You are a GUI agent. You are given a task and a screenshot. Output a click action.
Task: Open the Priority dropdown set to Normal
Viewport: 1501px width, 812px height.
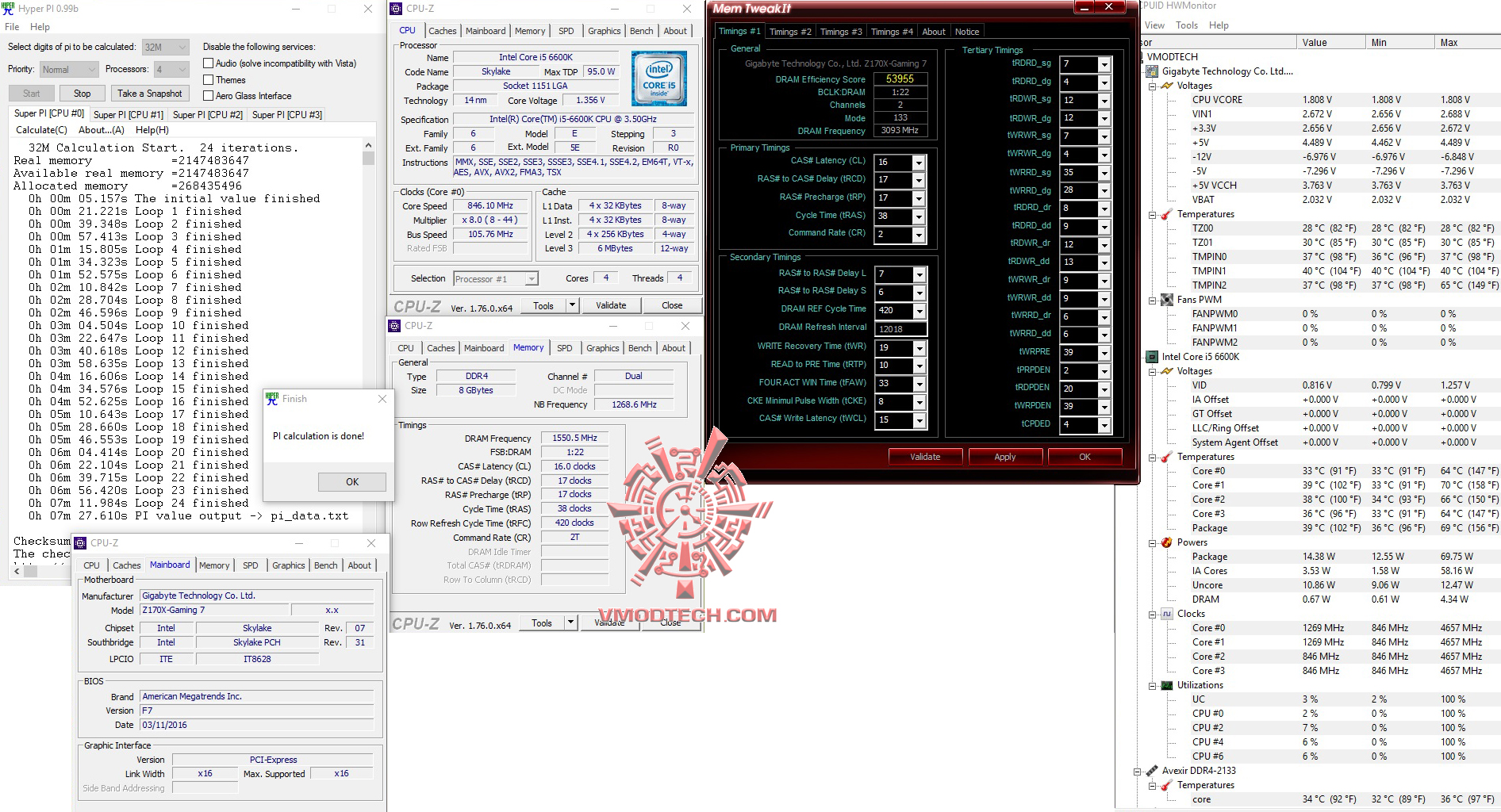[69, 70]
